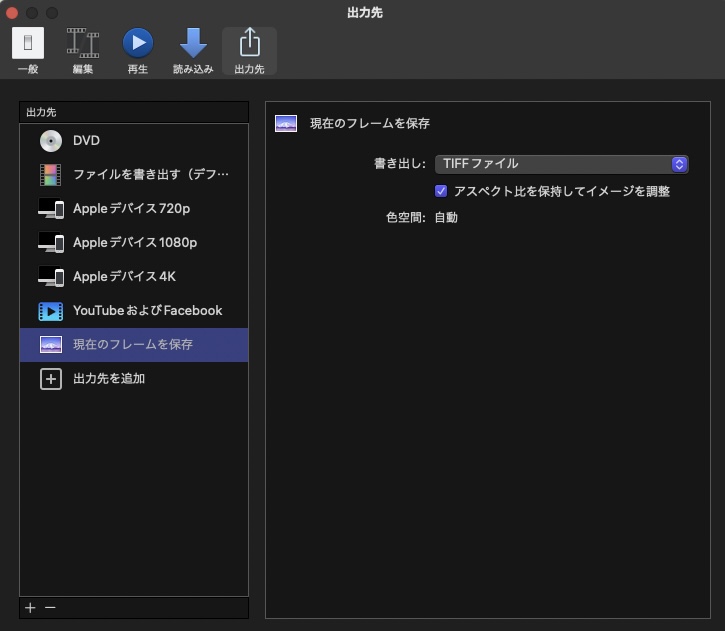Click the 出力先 list column header
Screen dimensions: 725x631
point(134,112)
